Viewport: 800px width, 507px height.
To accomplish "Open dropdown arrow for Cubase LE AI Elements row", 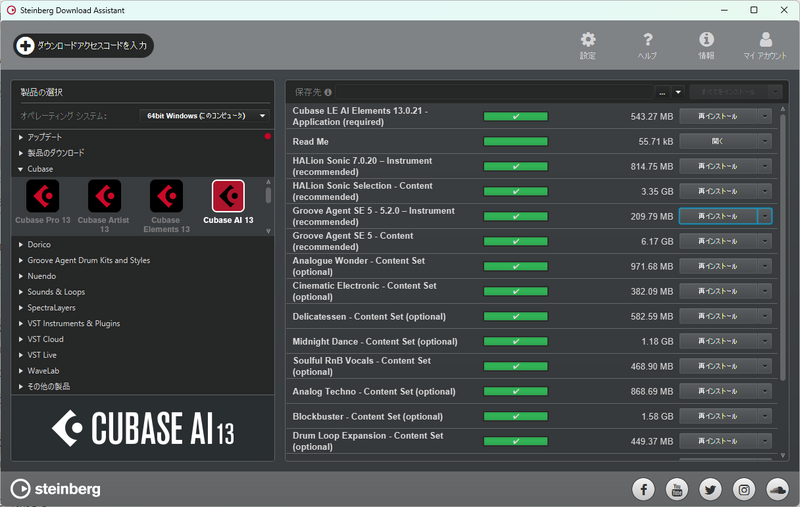I will pyautogui.click(x=765, y=116).
